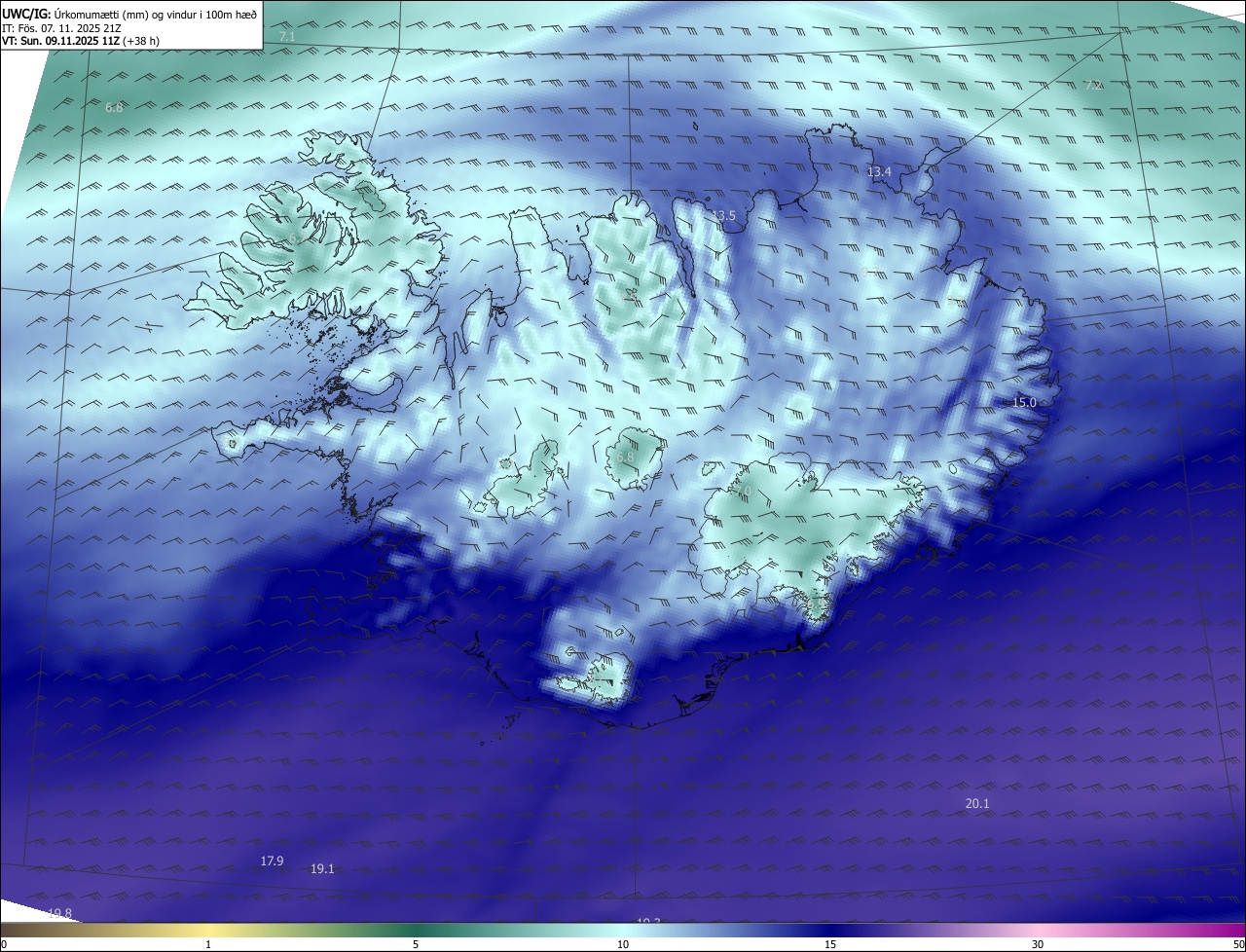Image resolution: width=1246 pixels, height=952 pixels.
Task: Click the colorbar tick label 30
Action: pos(1038,944)
